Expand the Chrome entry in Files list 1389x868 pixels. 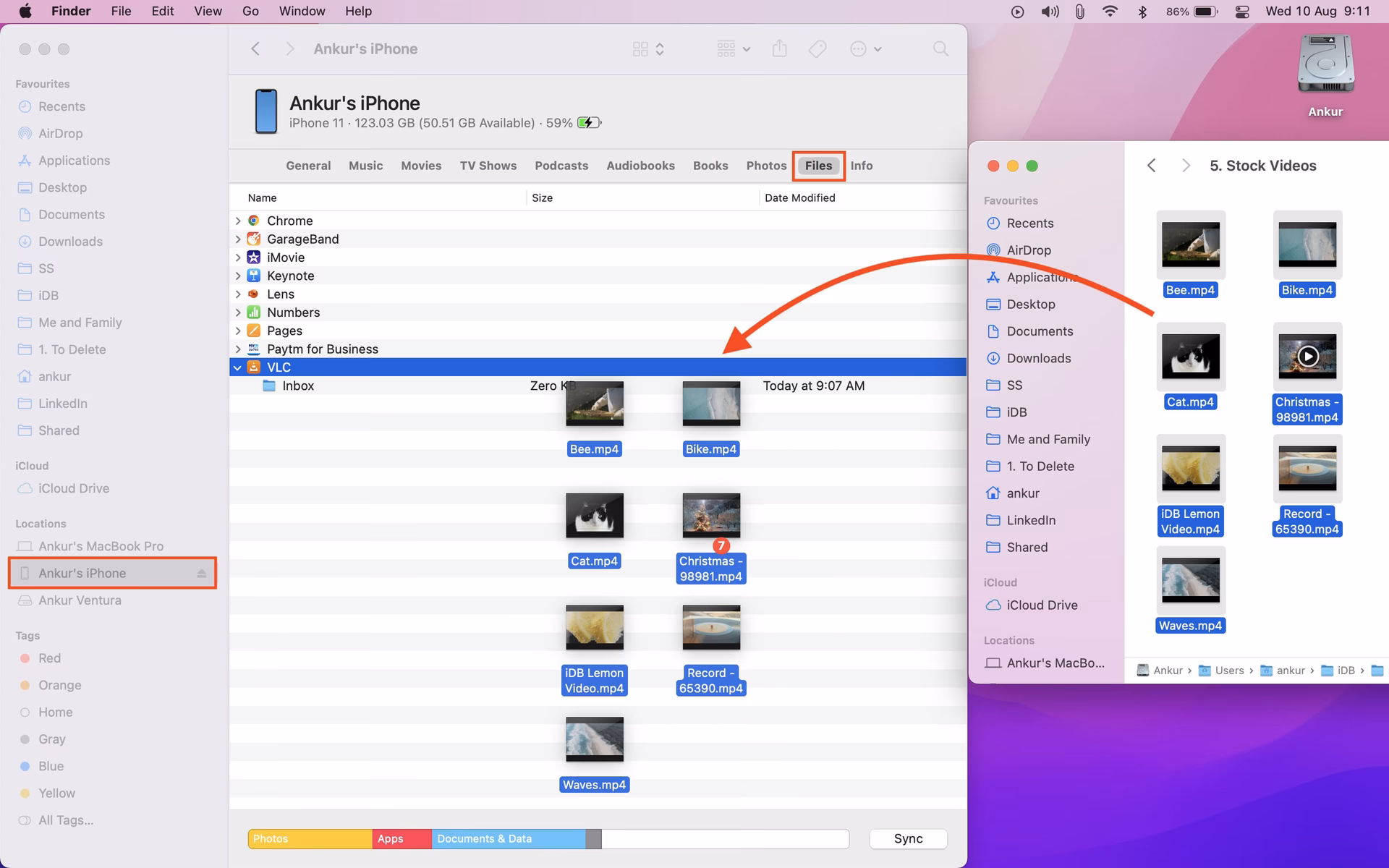pyautogui.click(x=237, y=221)
